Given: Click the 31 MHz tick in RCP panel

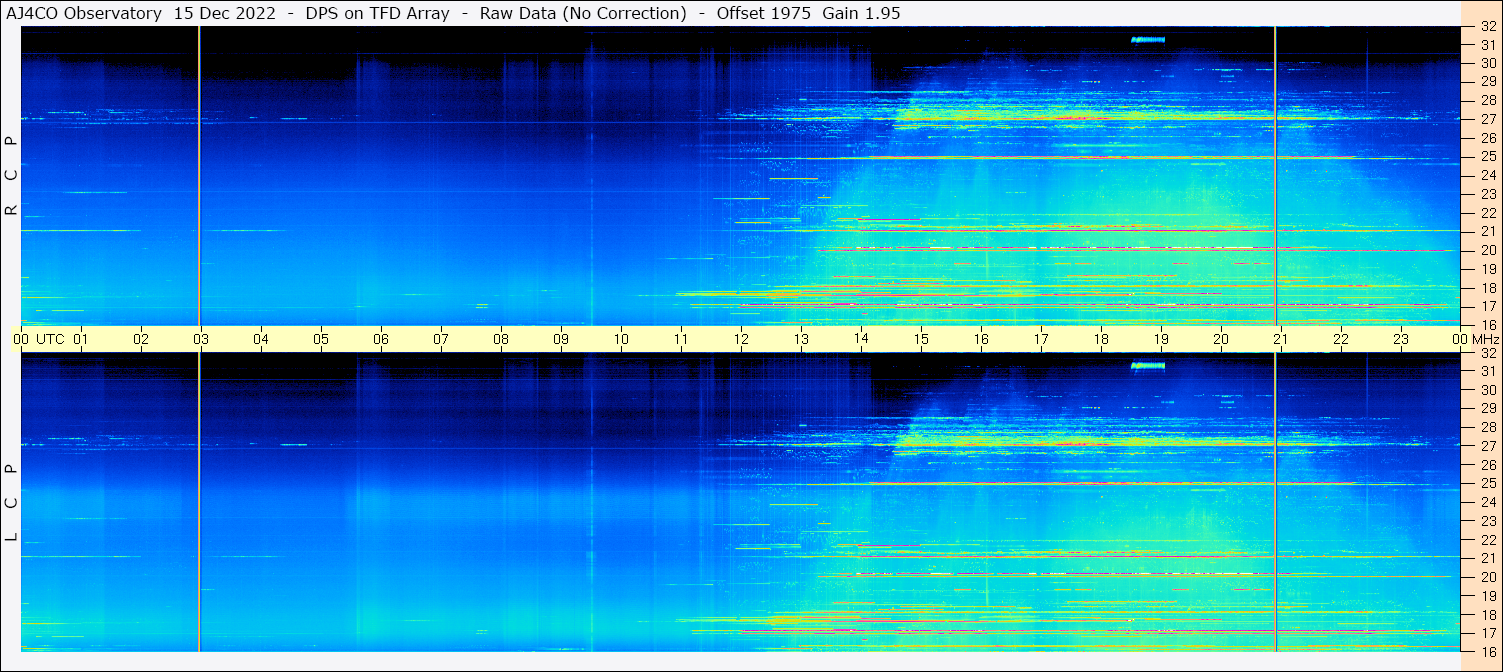Looking at the screenshot, I should coord(1487,45).
